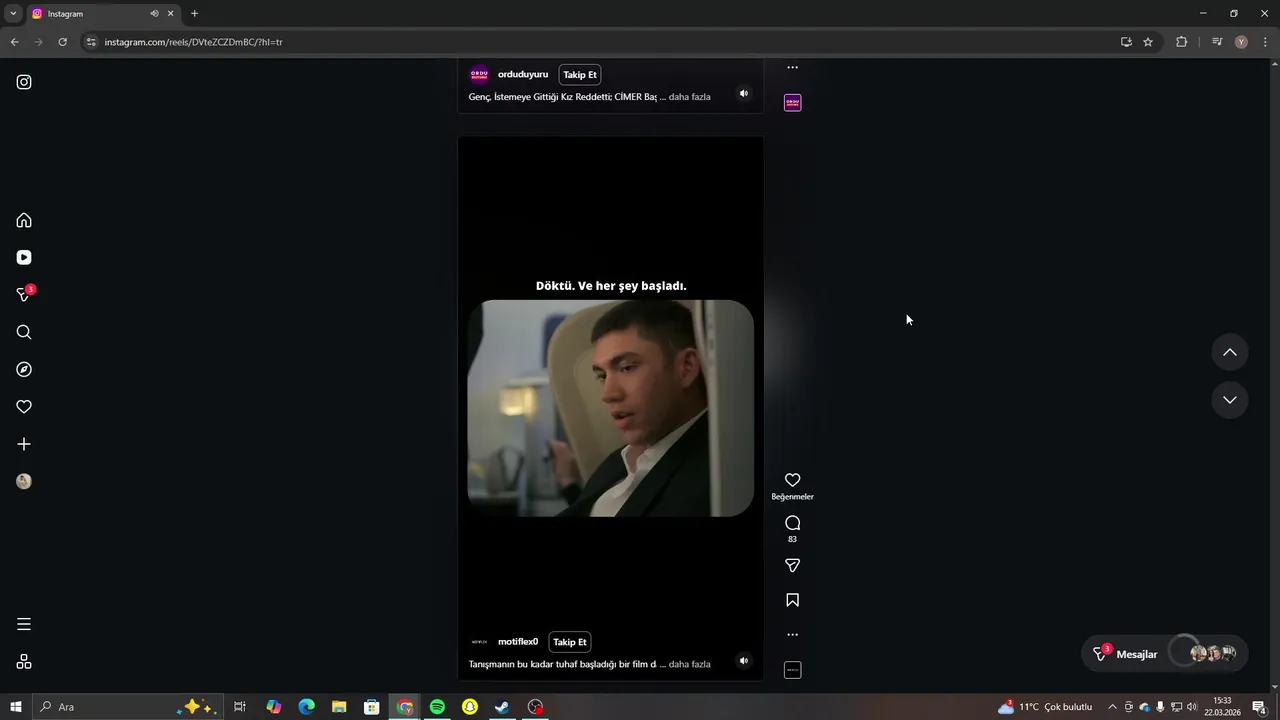Install app icon in address bar
The width and height of the screenshot is (1280, 720).
click(x=1126, y=42)
